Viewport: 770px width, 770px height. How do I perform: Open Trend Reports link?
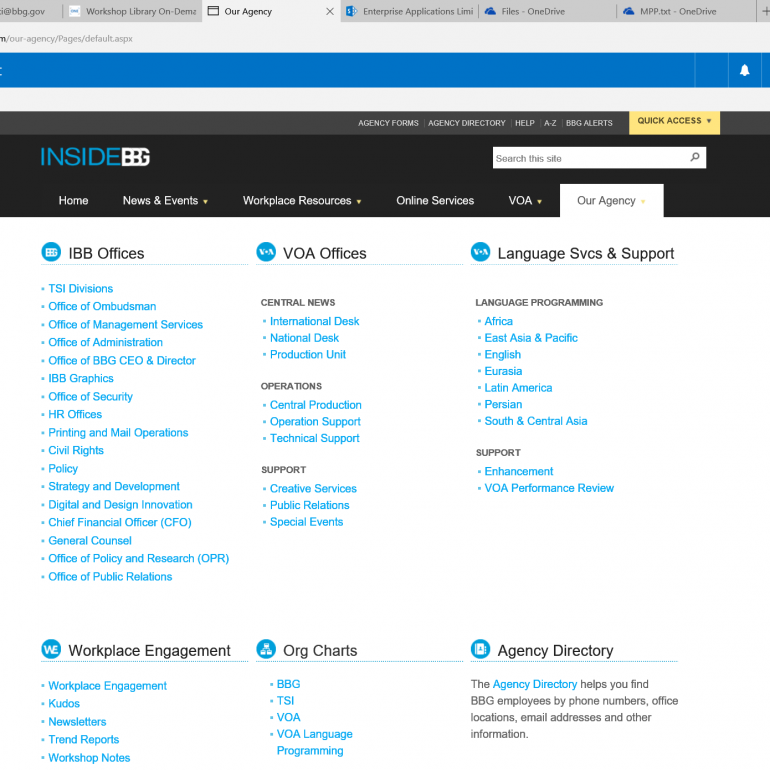point(83,739)
